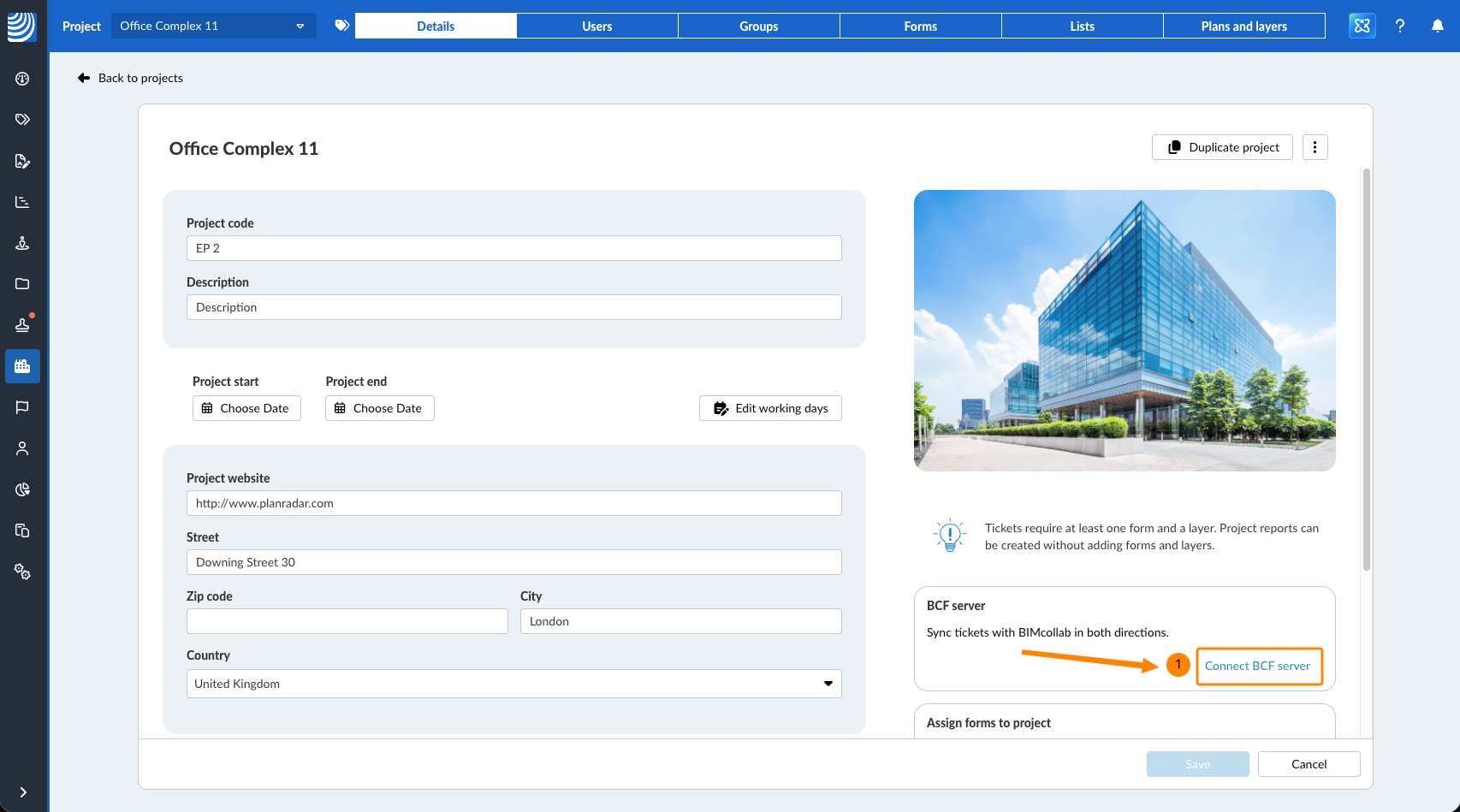Switch to the Users tab
The width and height of the screenshot is (1460, 812).
coord(597,26)
